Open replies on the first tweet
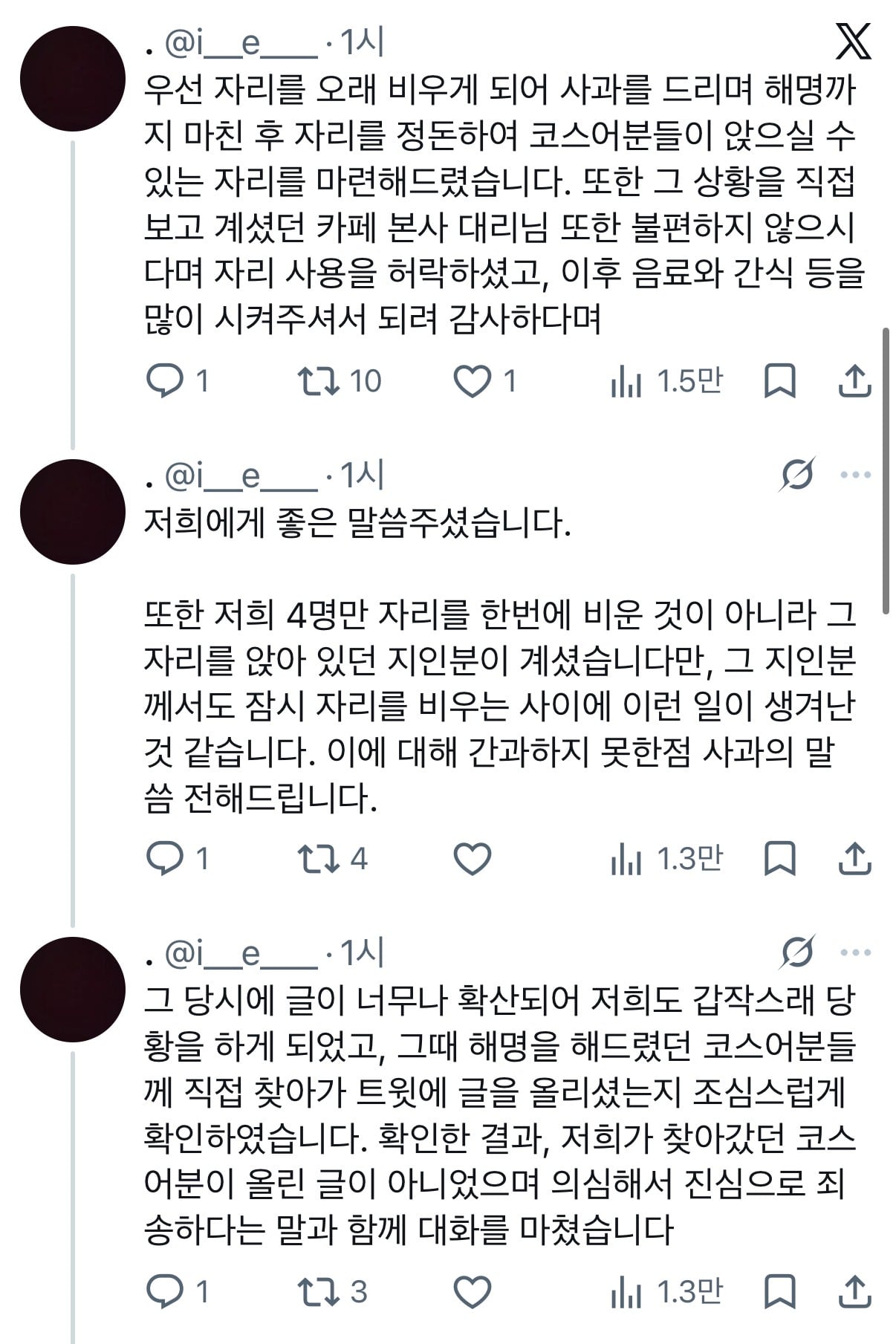Viewport: 896px width, 1344px height. 178,381
